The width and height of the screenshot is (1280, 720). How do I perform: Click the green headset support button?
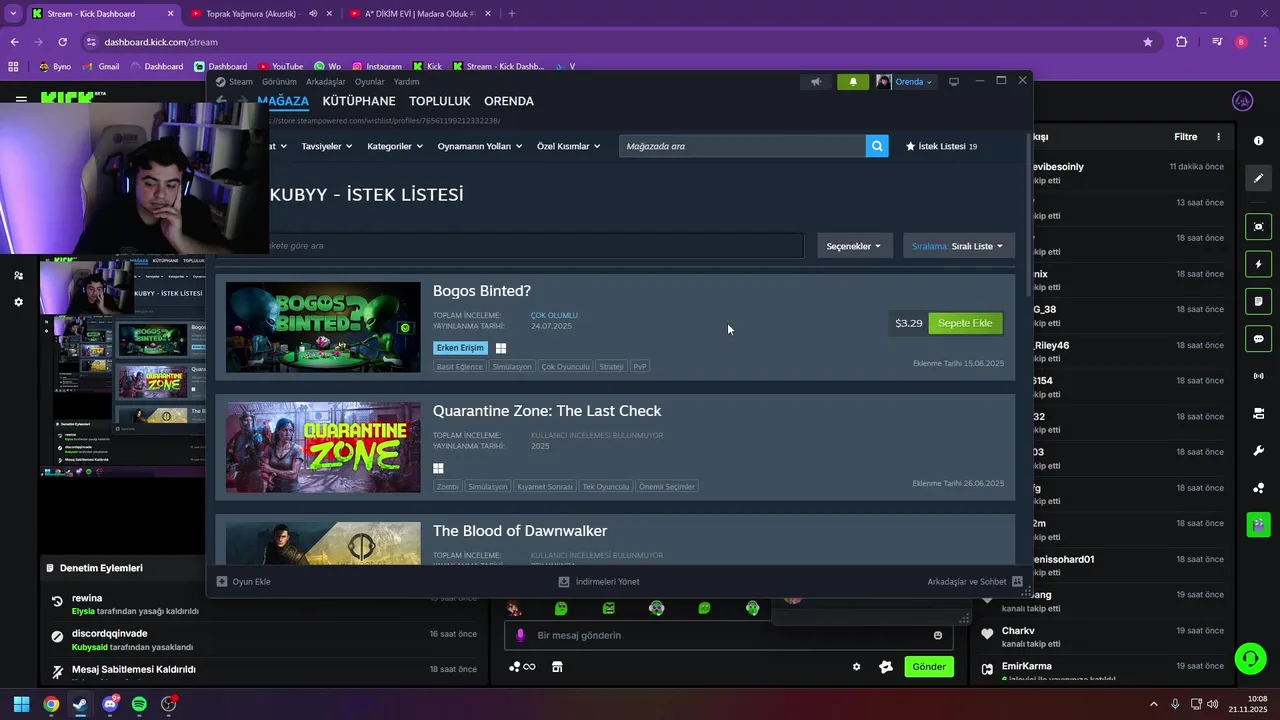pos(1250,658)
